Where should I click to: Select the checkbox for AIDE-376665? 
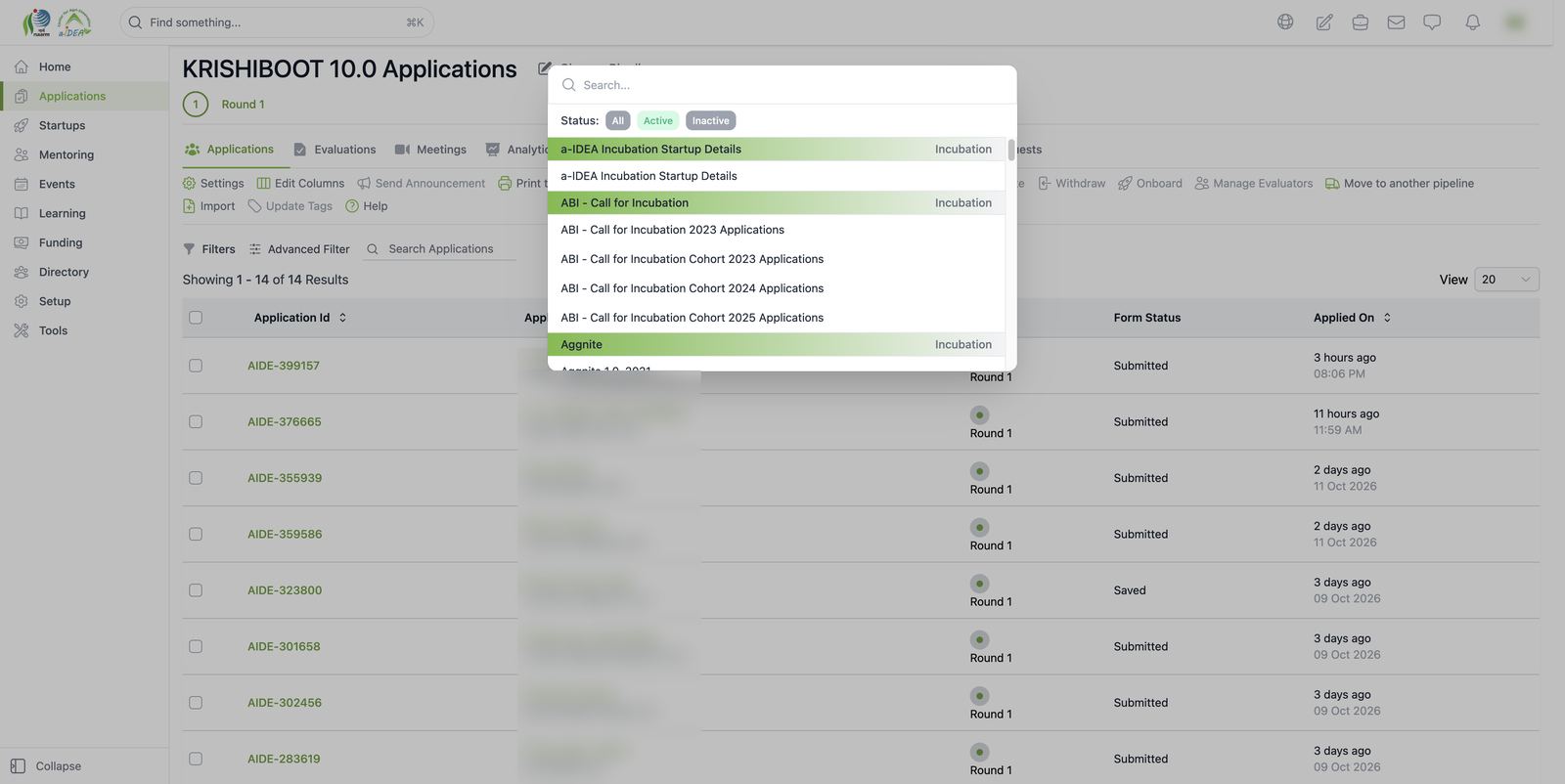(x=196, y=422)
